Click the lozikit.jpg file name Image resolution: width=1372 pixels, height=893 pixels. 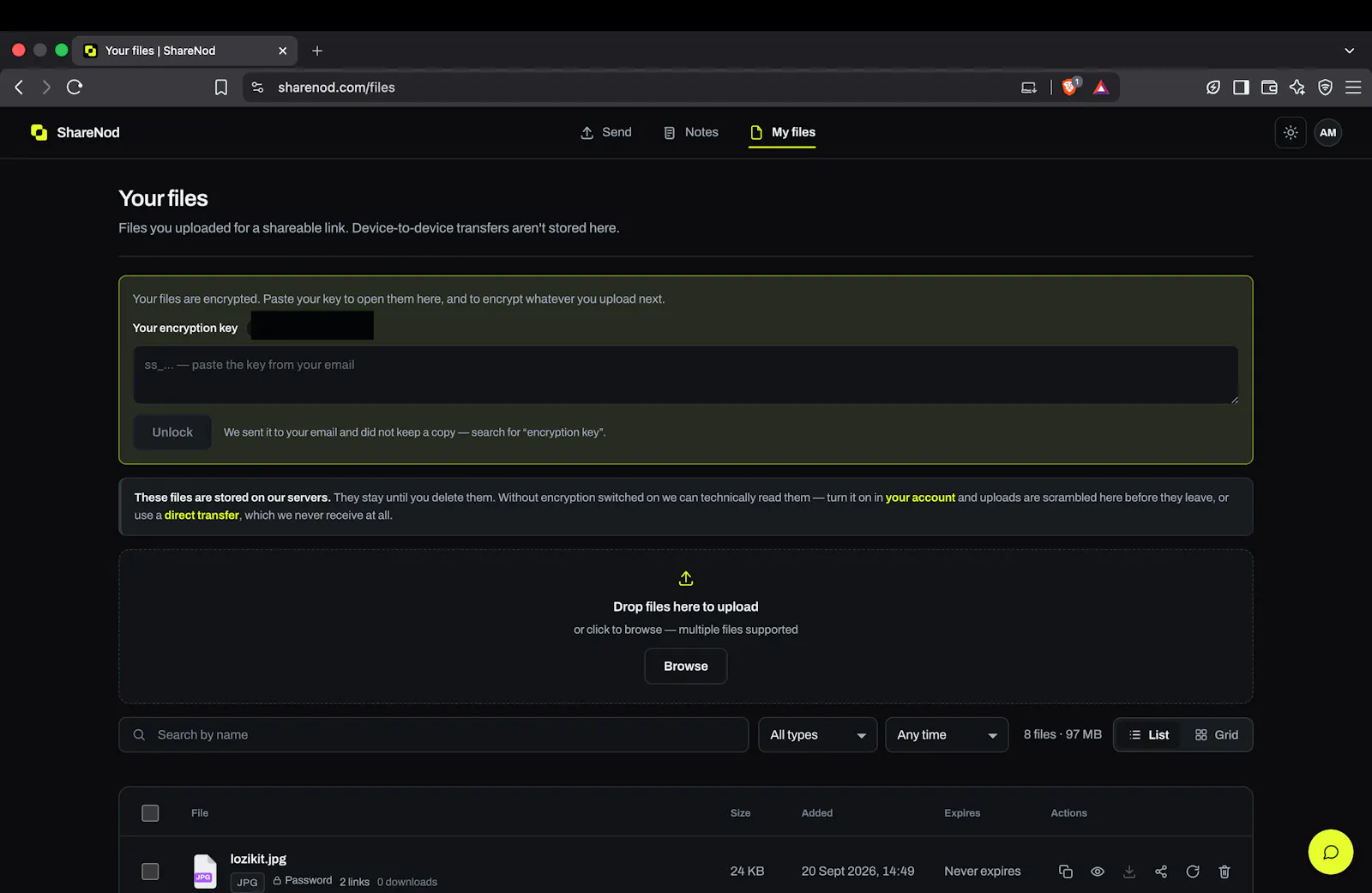[x=258, y=859]
